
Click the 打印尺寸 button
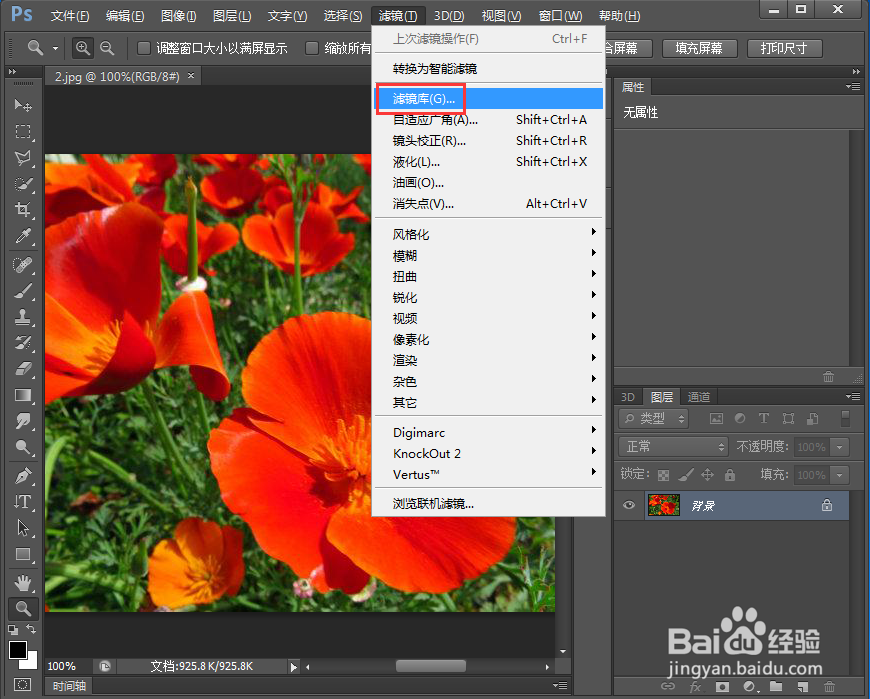point(784,48)
